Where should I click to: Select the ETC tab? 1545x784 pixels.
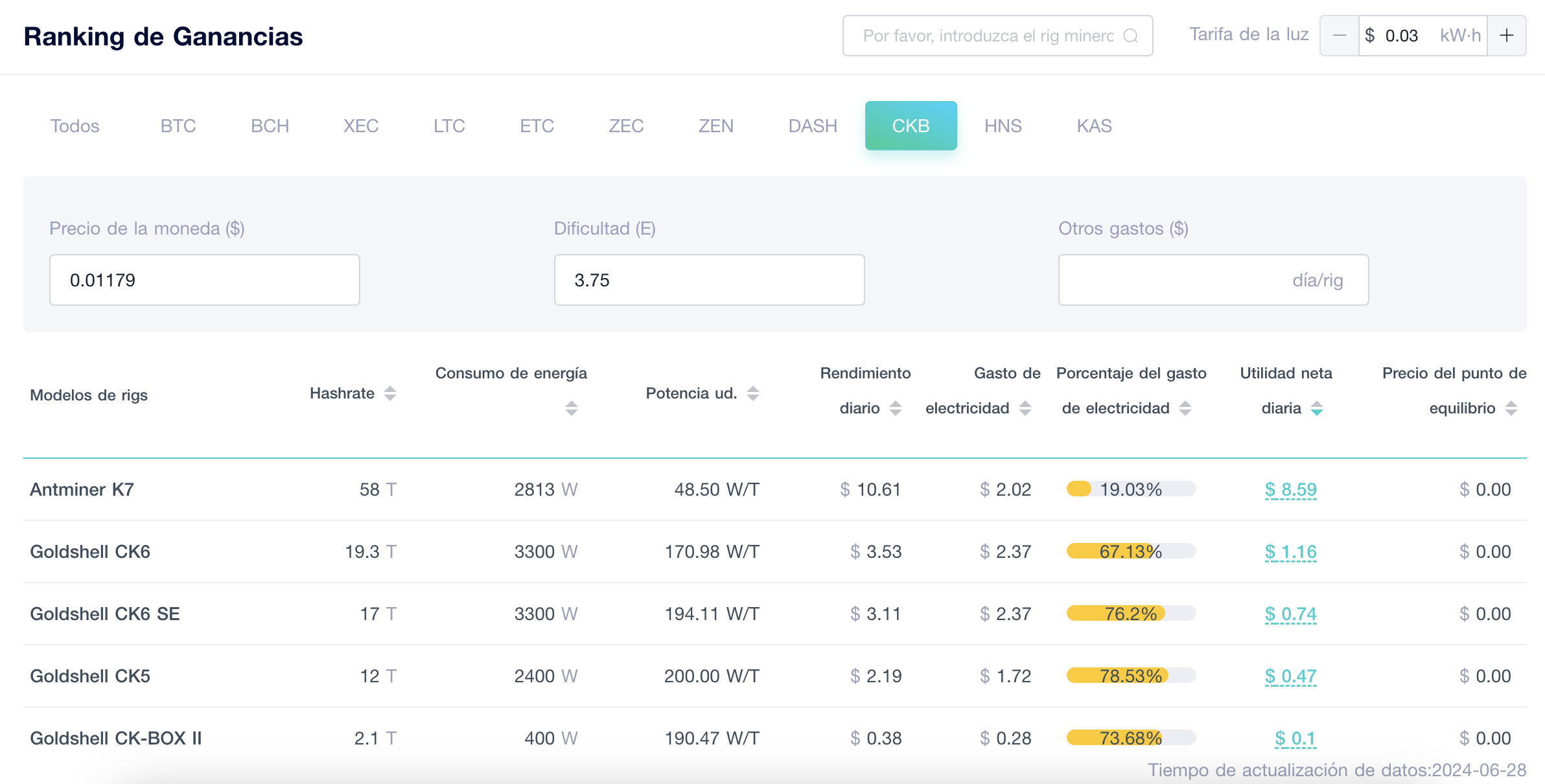[x=537, y=126]
